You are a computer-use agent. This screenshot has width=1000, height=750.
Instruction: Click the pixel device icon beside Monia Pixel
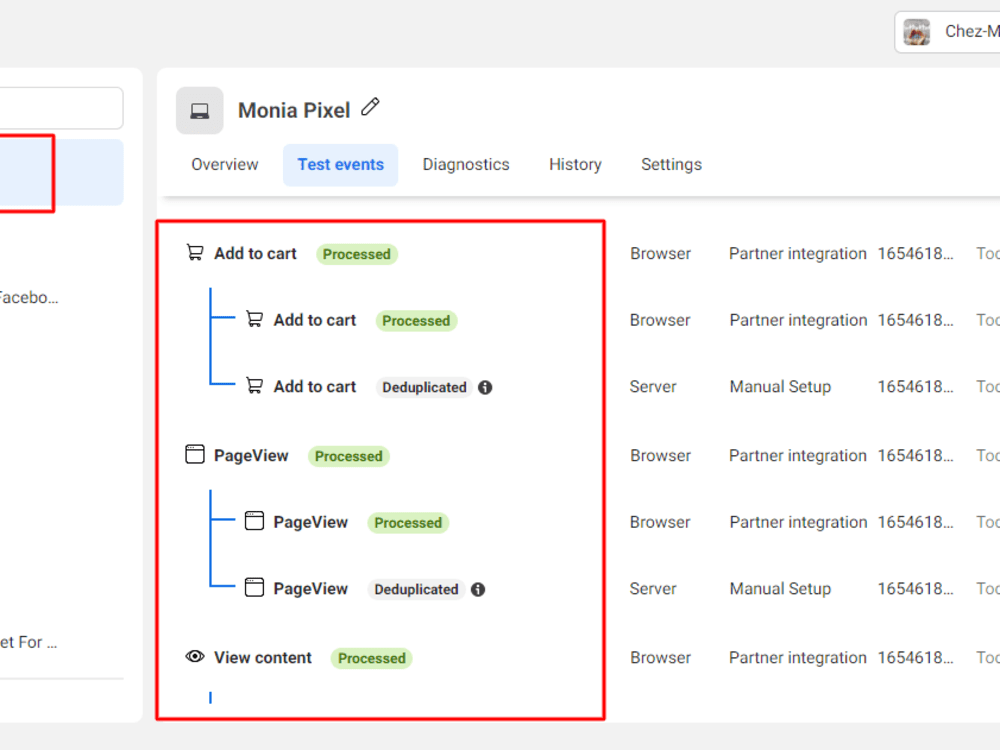199,110
